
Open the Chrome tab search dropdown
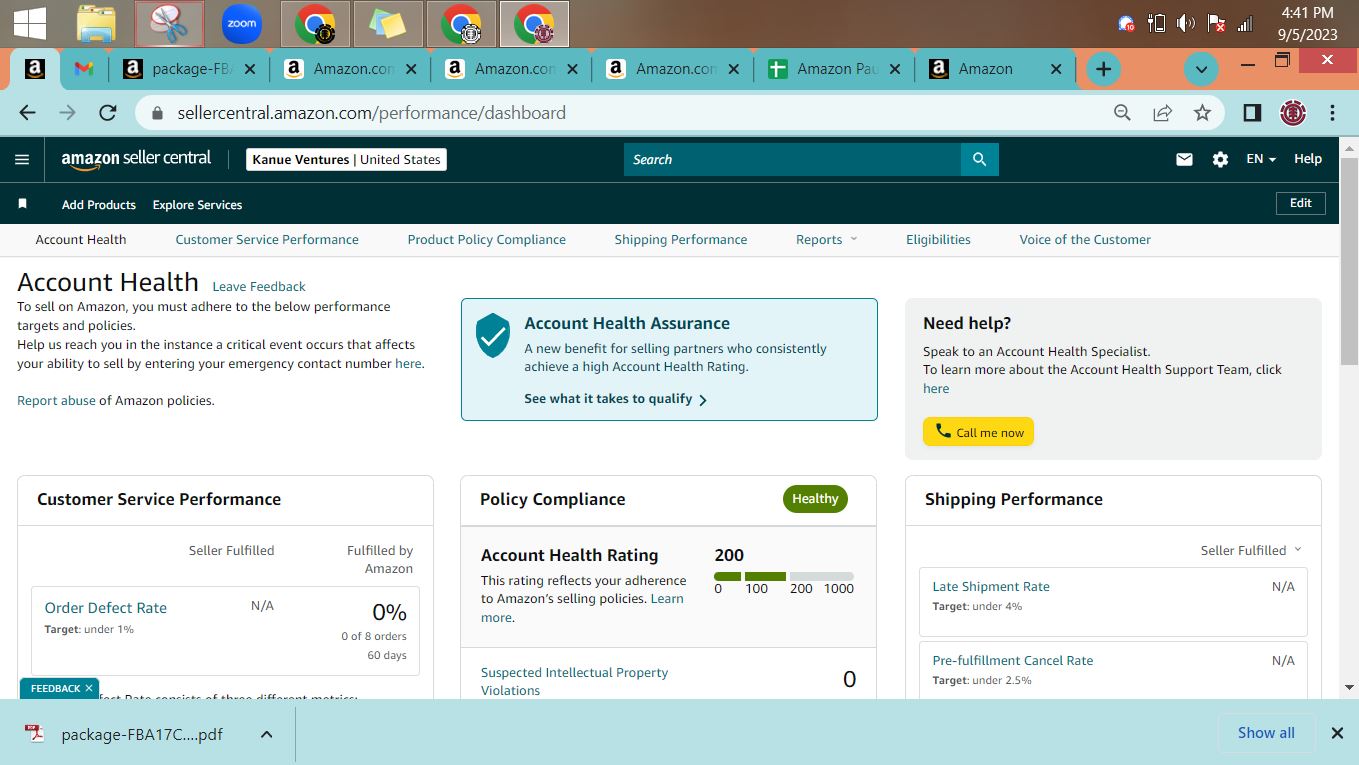(1201, 69)
